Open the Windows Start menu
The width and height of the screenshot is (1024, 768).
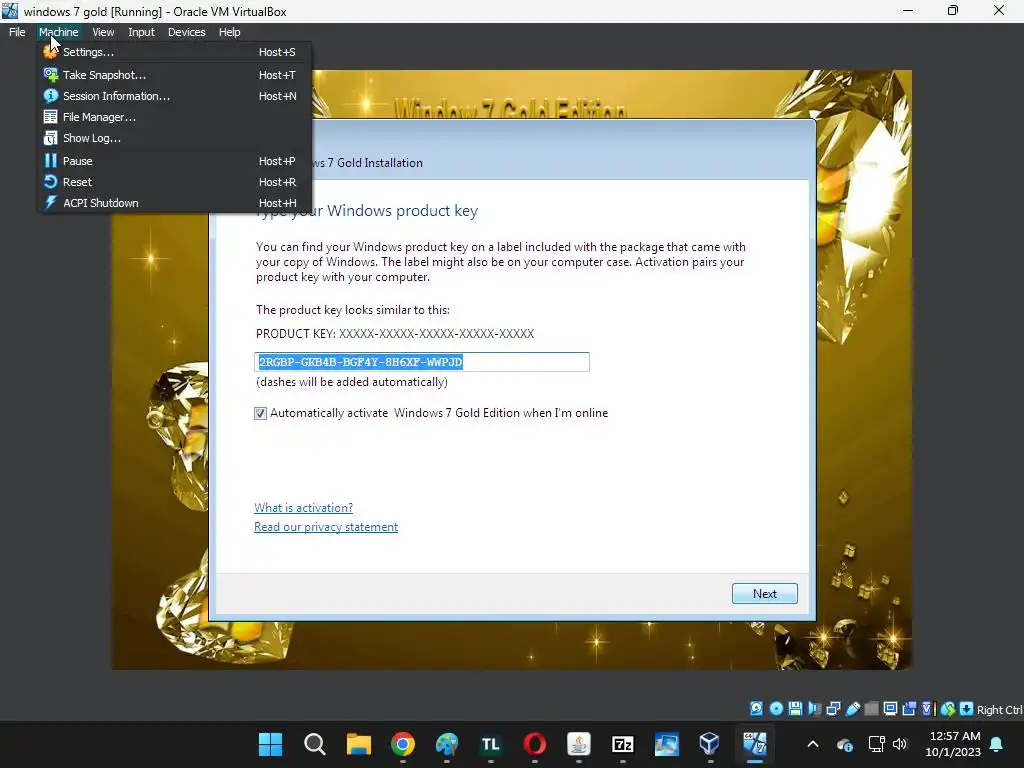pos(270,744)
